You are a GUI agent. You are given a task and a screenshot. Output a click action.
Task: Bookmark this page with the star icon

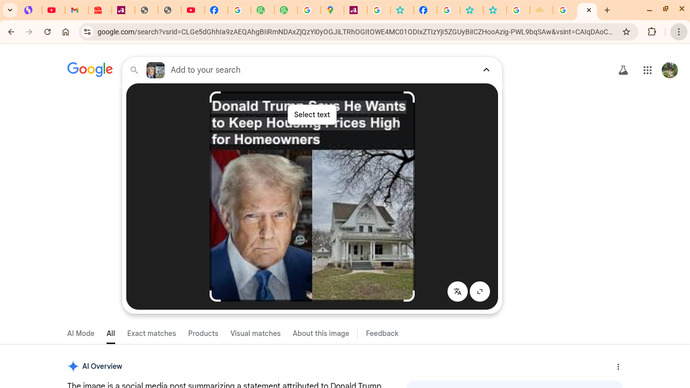click(626, 32)
